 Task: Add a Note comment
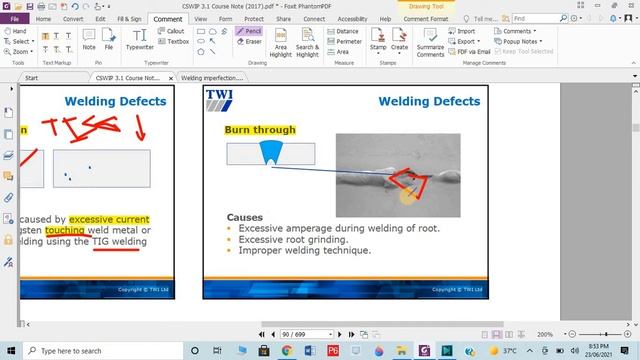click(x=89, y=39)
